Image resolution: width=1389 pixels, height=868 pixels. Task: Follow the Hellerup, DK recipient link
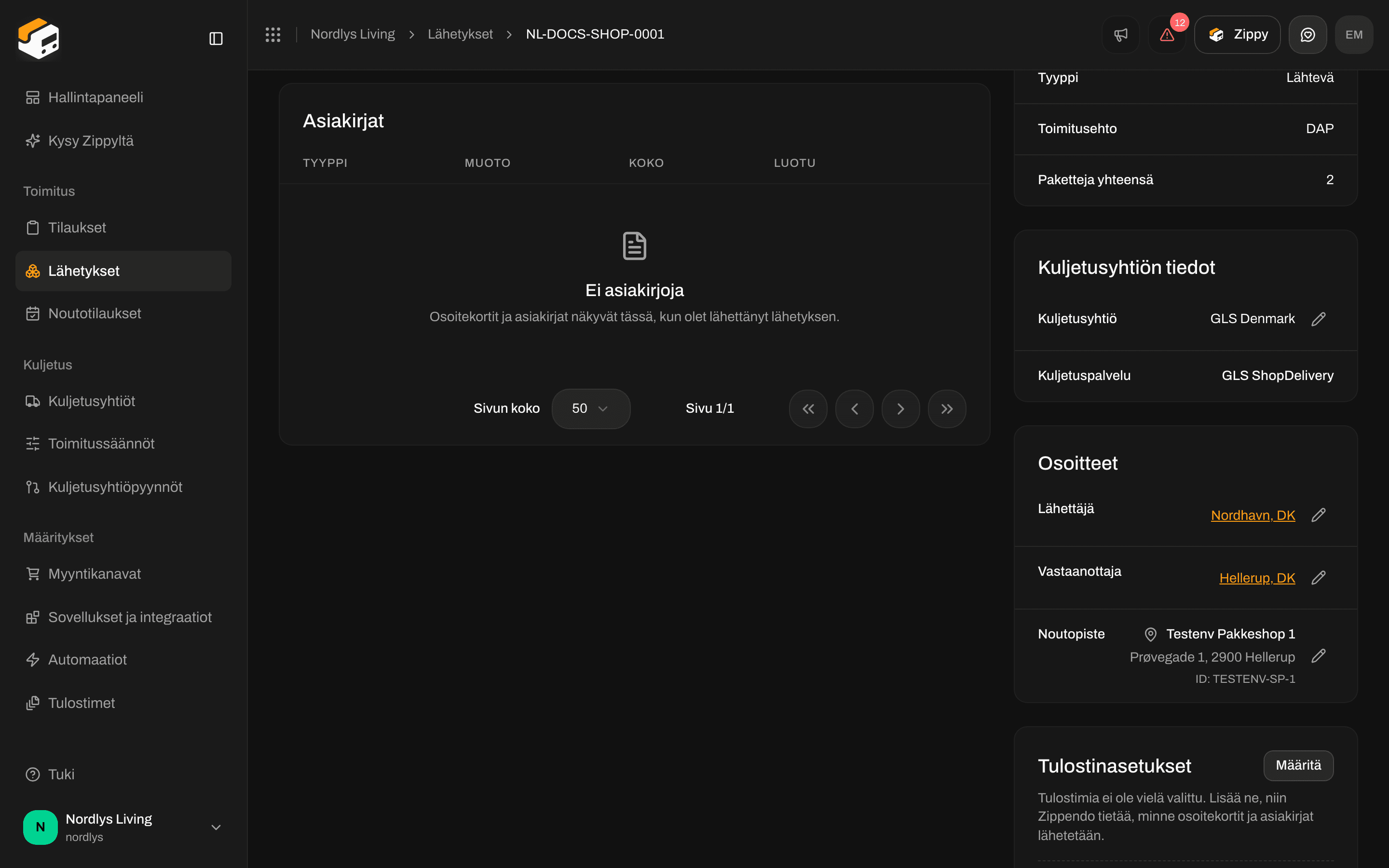click(x=1257, y=578)
